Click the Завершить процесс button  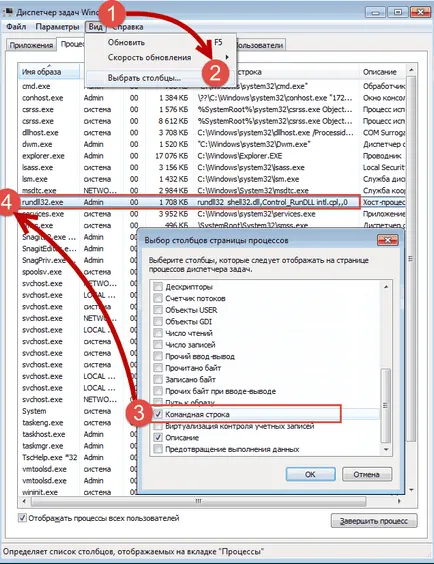[374, 520]
